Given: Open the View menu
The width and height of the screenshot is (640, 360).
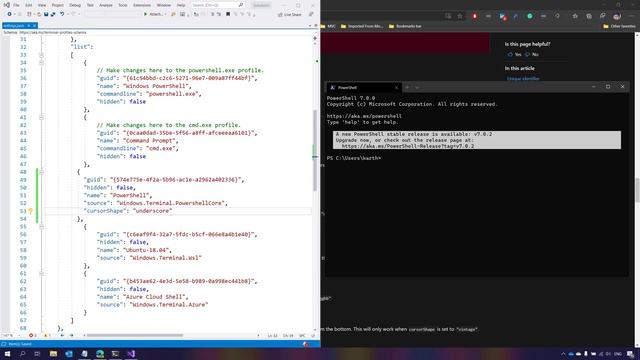Looking at the screenshot, I should (42, 5).
